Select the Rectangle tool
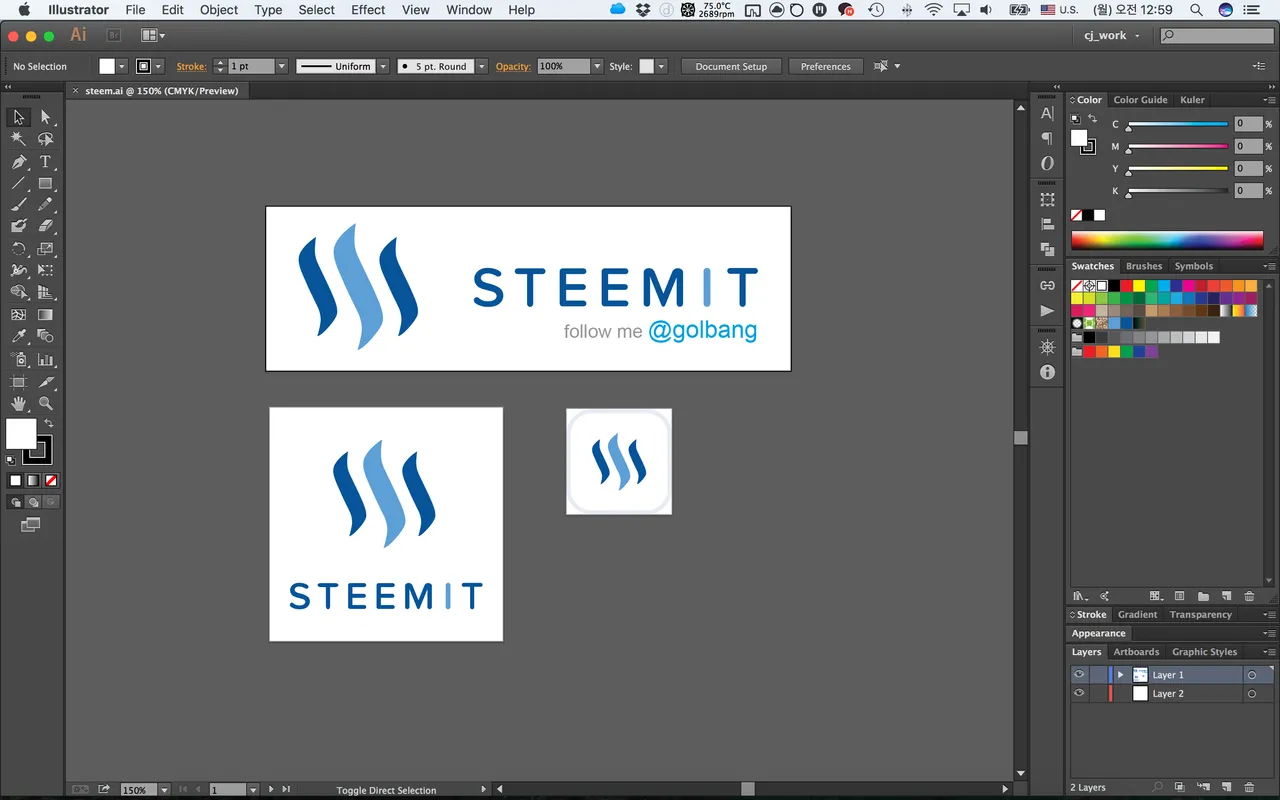The width and height of the screenshot is (1280, 800). pyautogui.click(x=46, y=184)
